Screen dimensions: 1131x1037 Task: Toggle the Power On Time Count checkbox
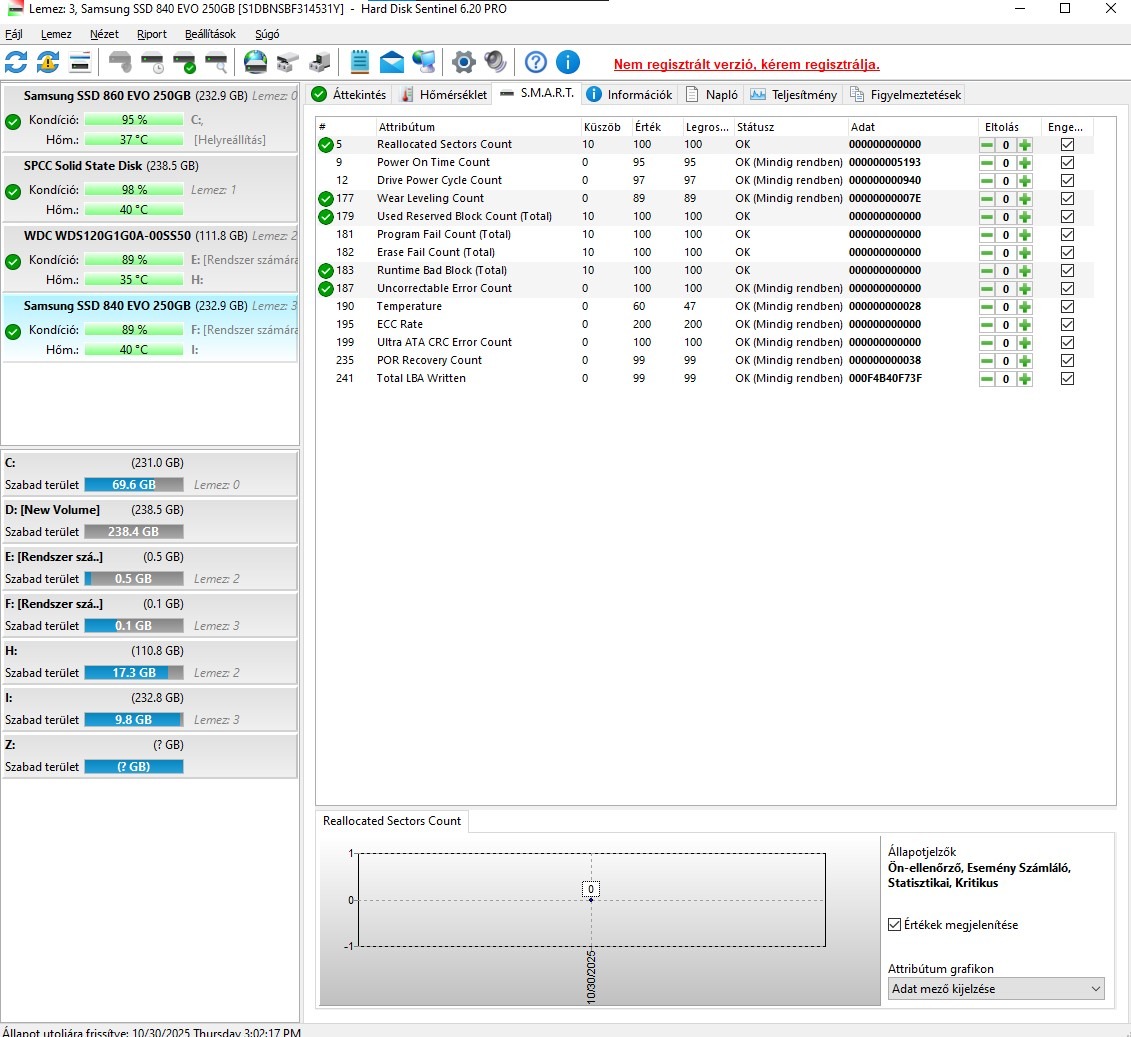[x=1068, y=162]
